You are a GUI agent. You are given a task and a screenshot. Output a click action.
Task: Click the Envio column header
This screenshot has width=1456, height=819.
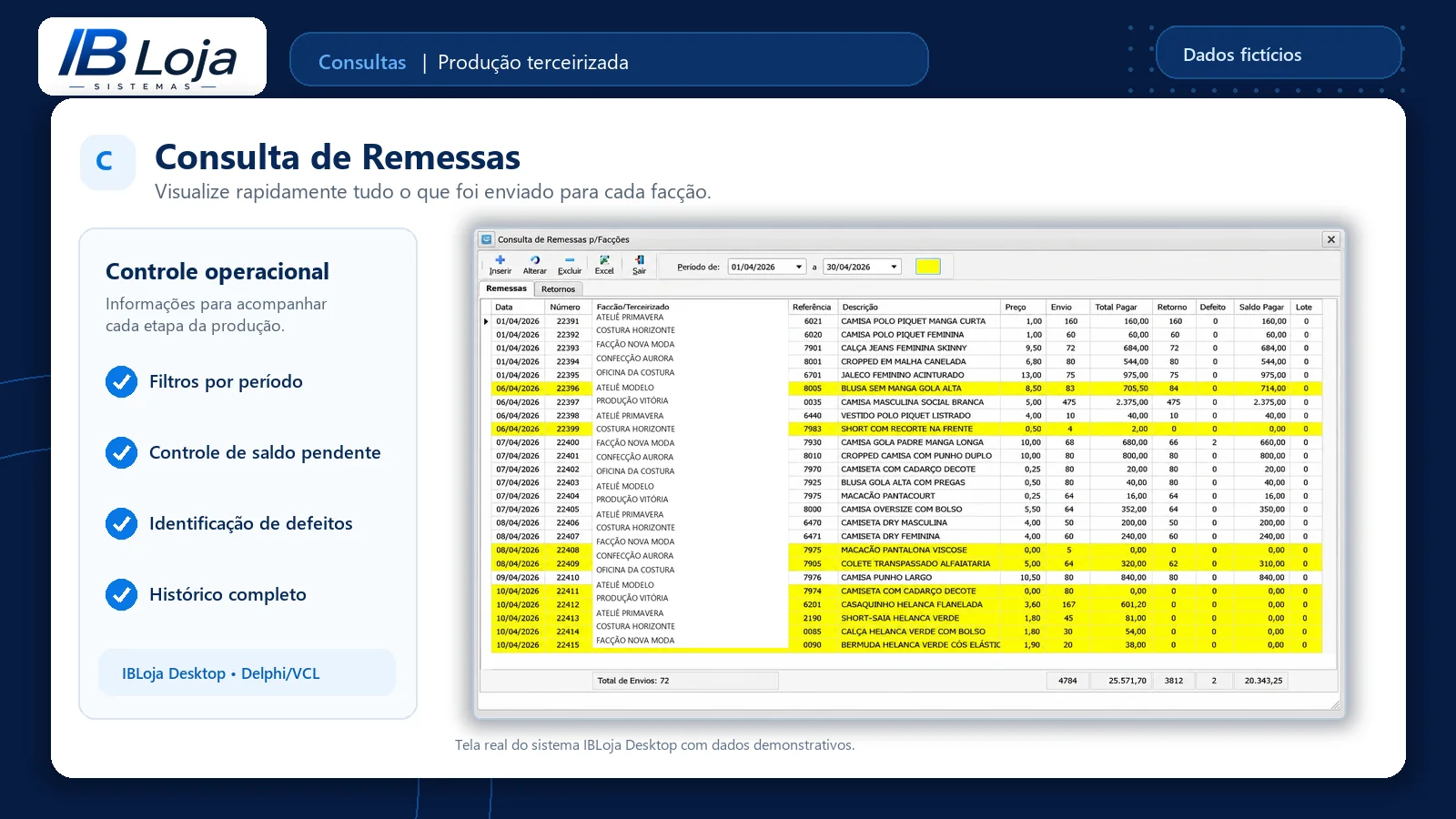pyautogui.click(x=1067, y=307)
